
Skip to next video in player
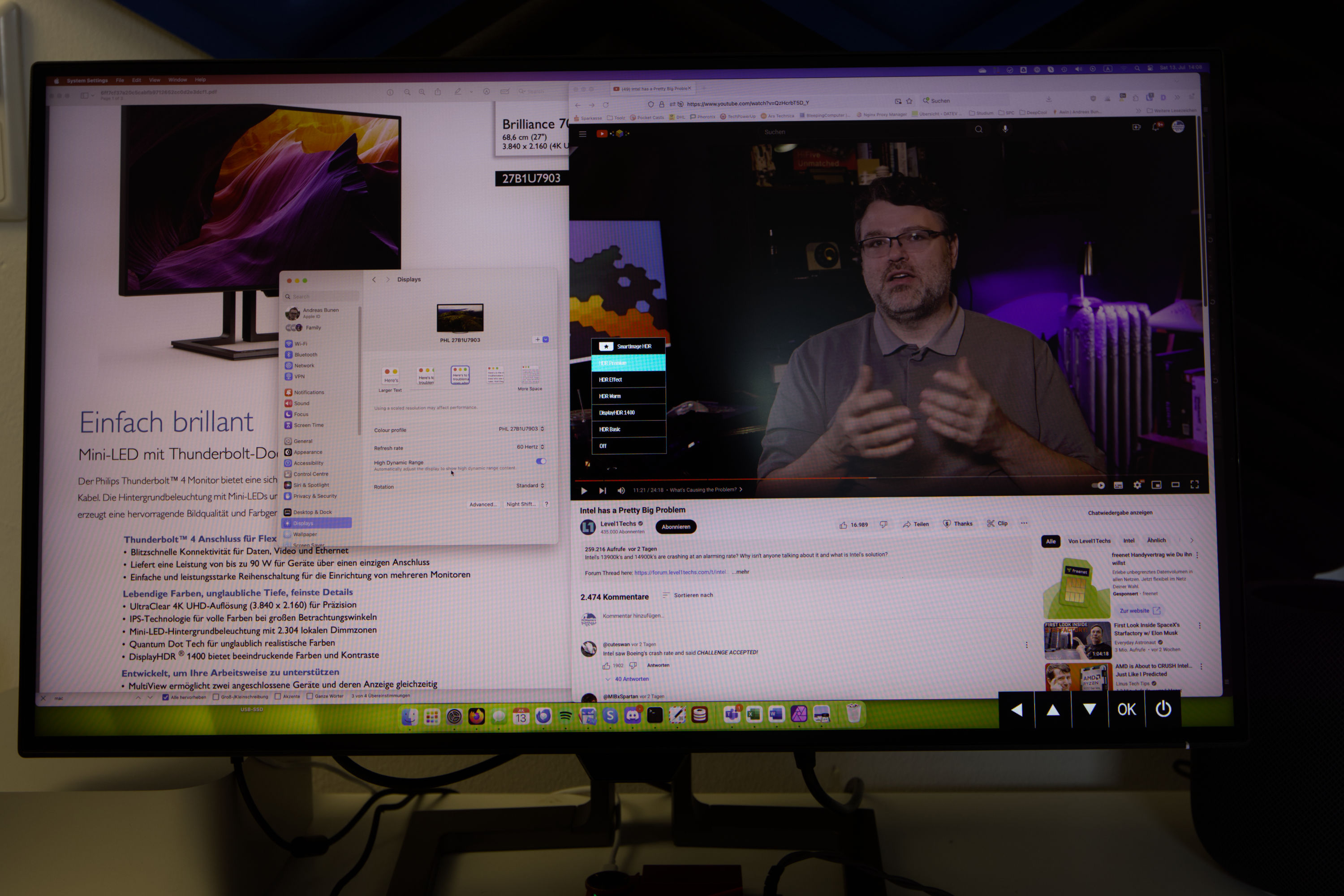point(602,490)
